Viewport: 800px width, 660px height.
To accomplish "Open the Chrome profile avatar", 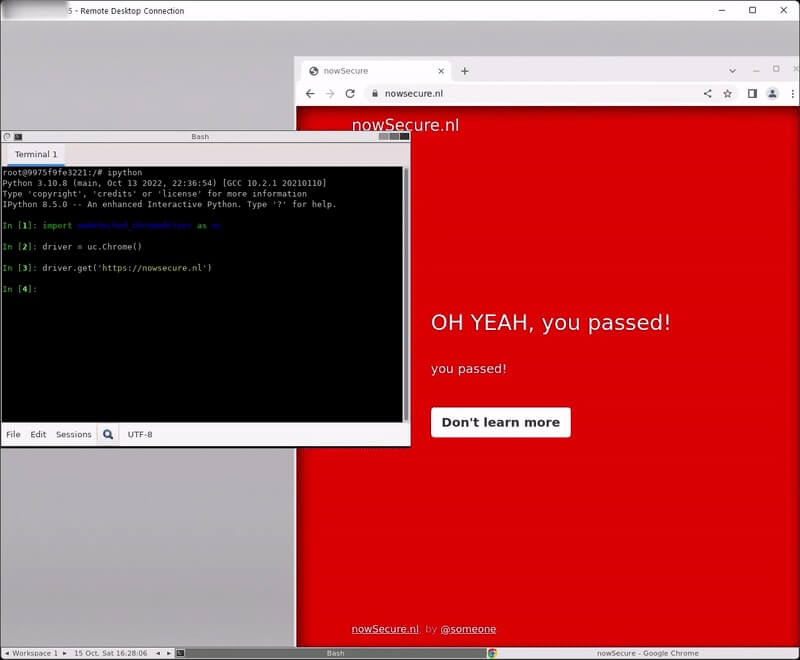I will click(772, 93).
